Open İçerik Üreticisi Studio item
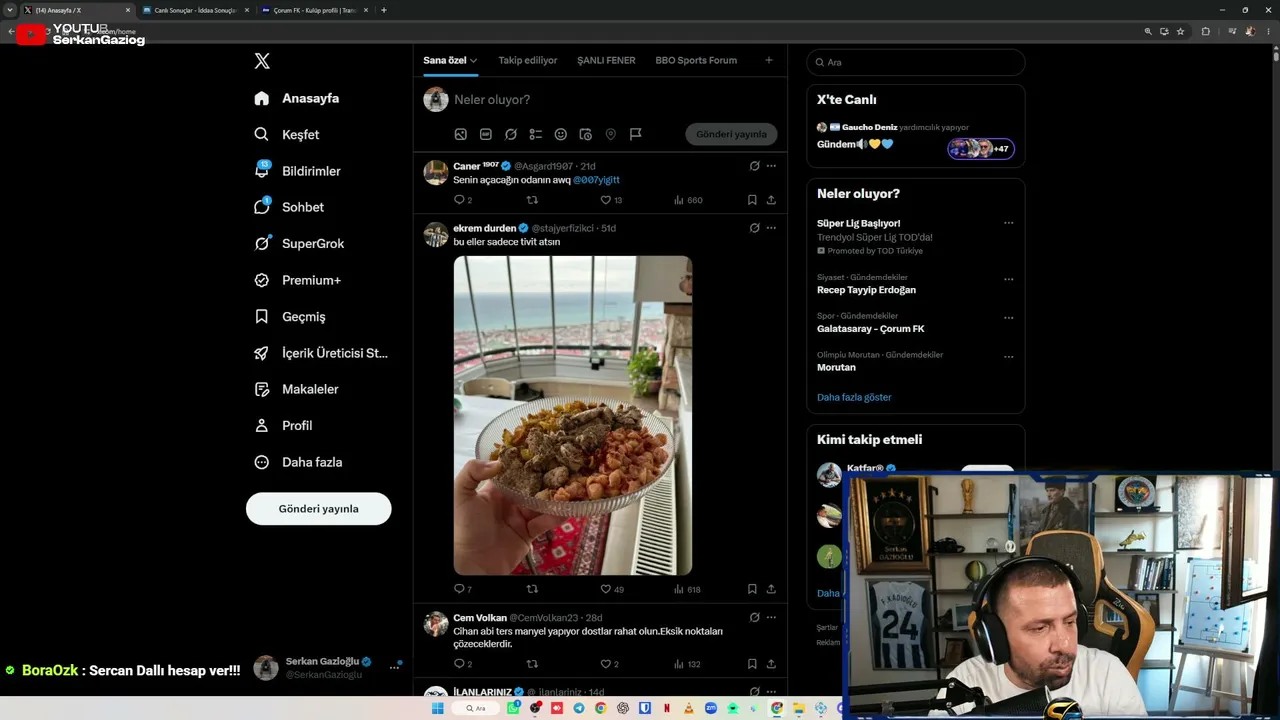Image resolution: width=1280 pixels, height=720 pixels. (x=320, y=353)
